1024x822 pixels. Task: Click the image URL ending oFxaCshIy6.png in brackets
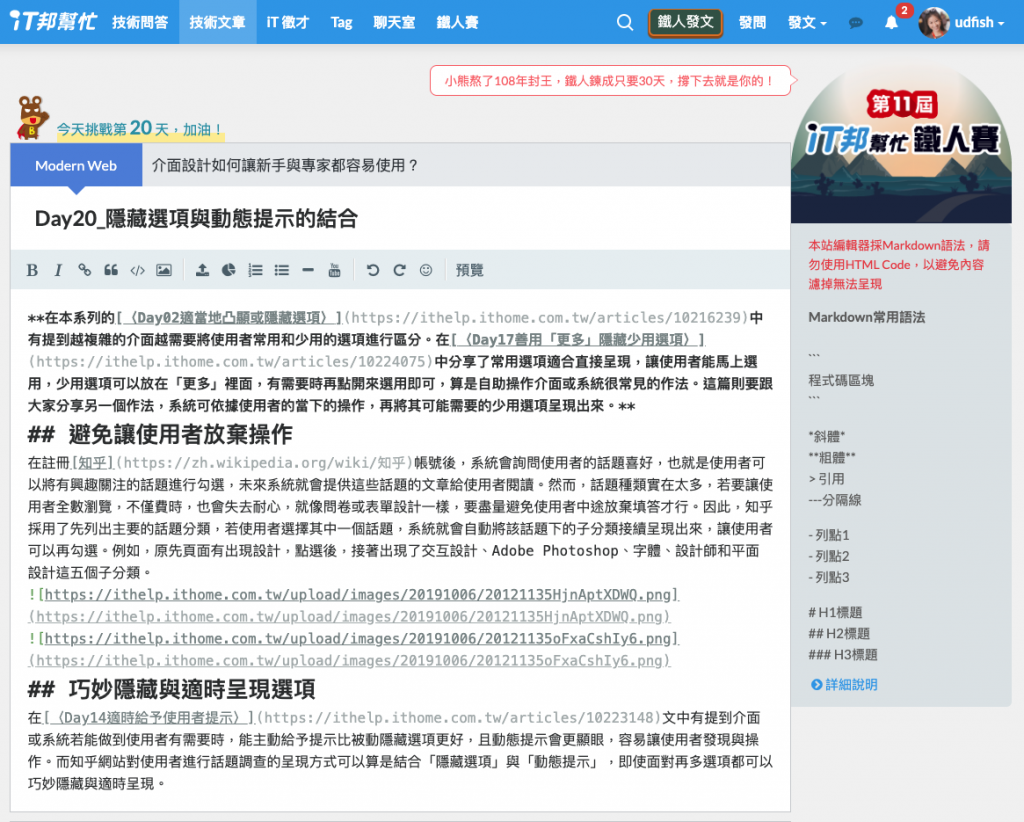(358, 639)
